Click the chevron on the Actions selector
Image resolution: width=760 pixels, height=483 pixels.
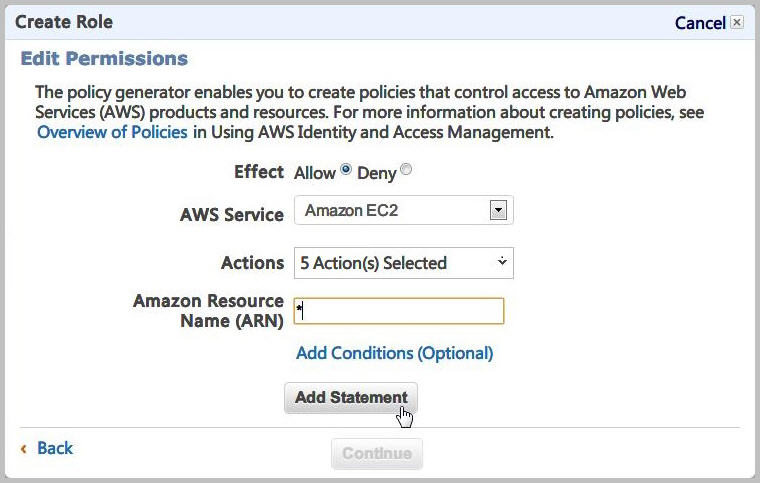[502, 262]
